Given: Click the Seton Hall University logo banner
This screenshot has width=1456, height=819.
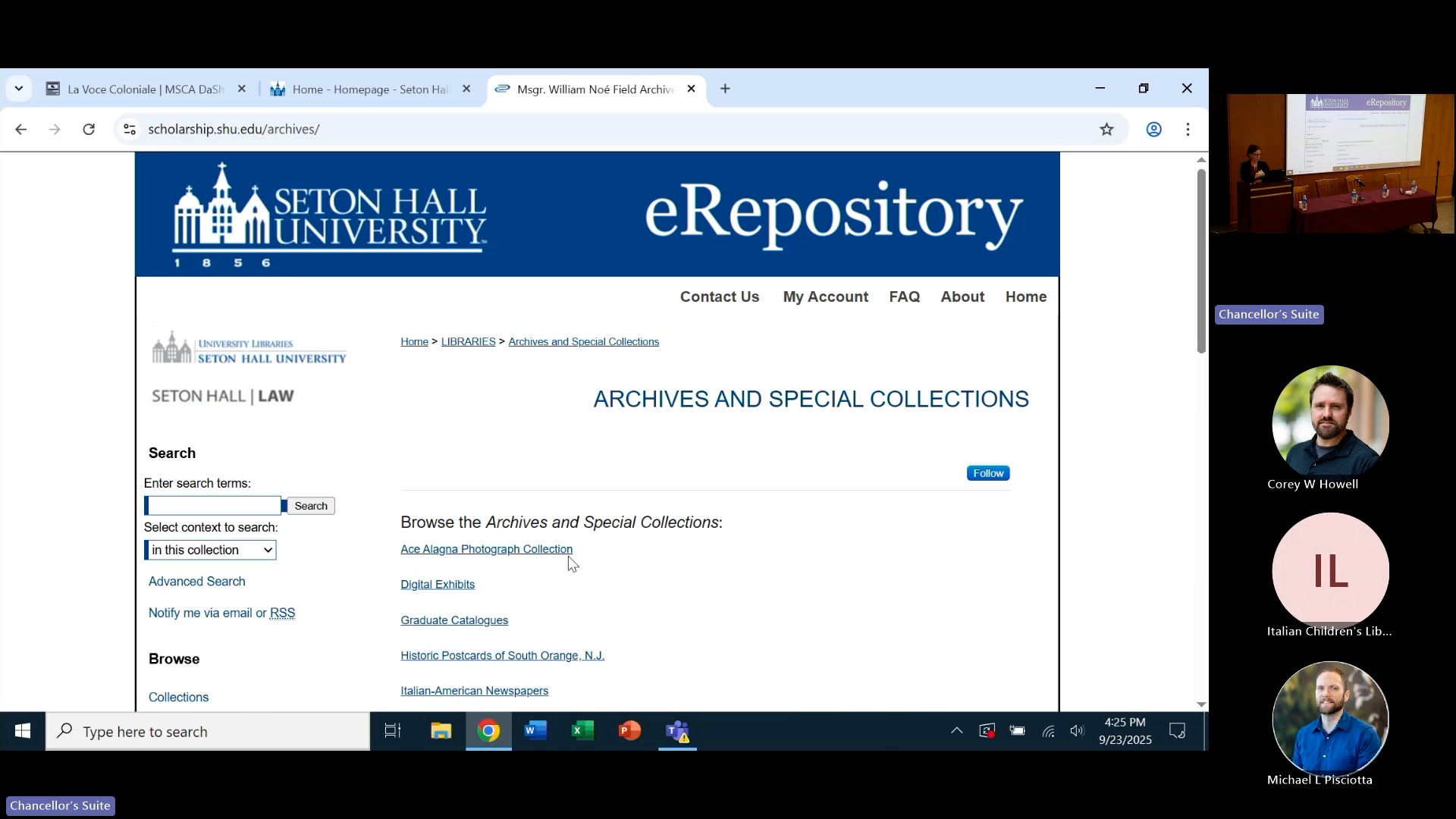Looking at the screenshot, I should [330, 215].
